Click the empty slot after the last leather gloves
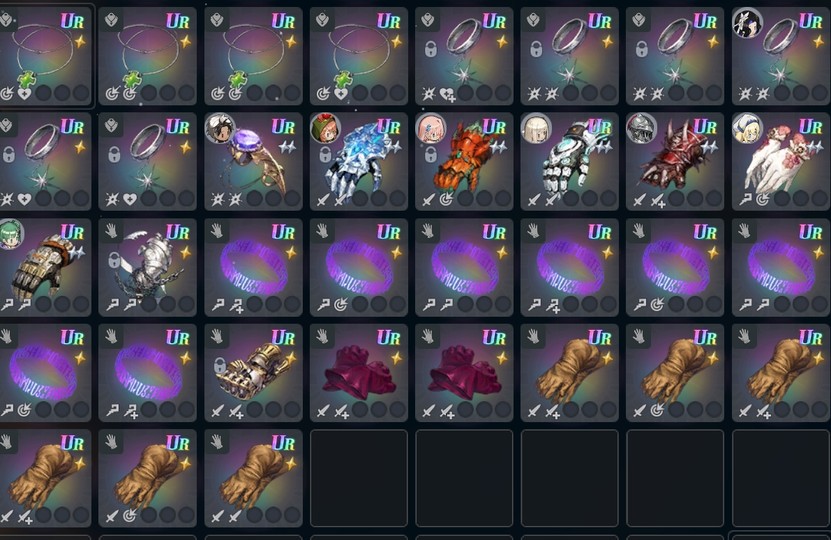 tap(359, 478)
